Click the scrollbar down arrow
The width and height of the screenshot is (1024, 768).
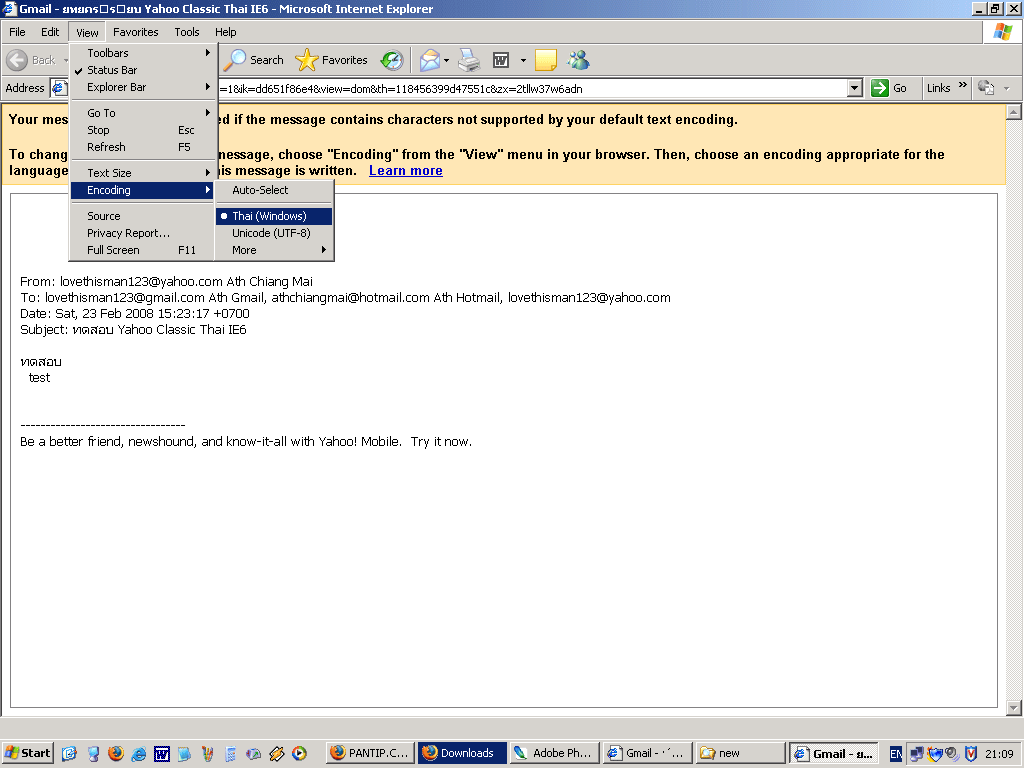pos(1014,708)
